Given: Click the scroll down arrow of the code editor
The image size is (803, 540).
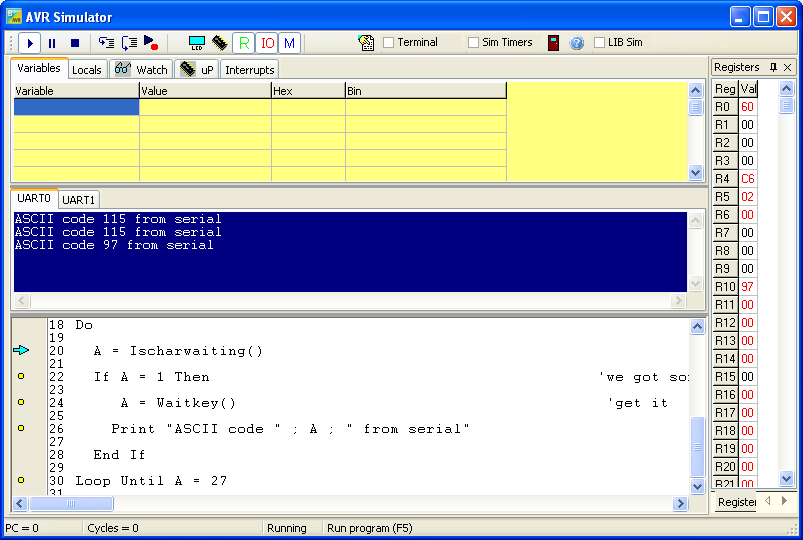Looking at the screenshot, I should pyautogui.click(x=698, y=486).
